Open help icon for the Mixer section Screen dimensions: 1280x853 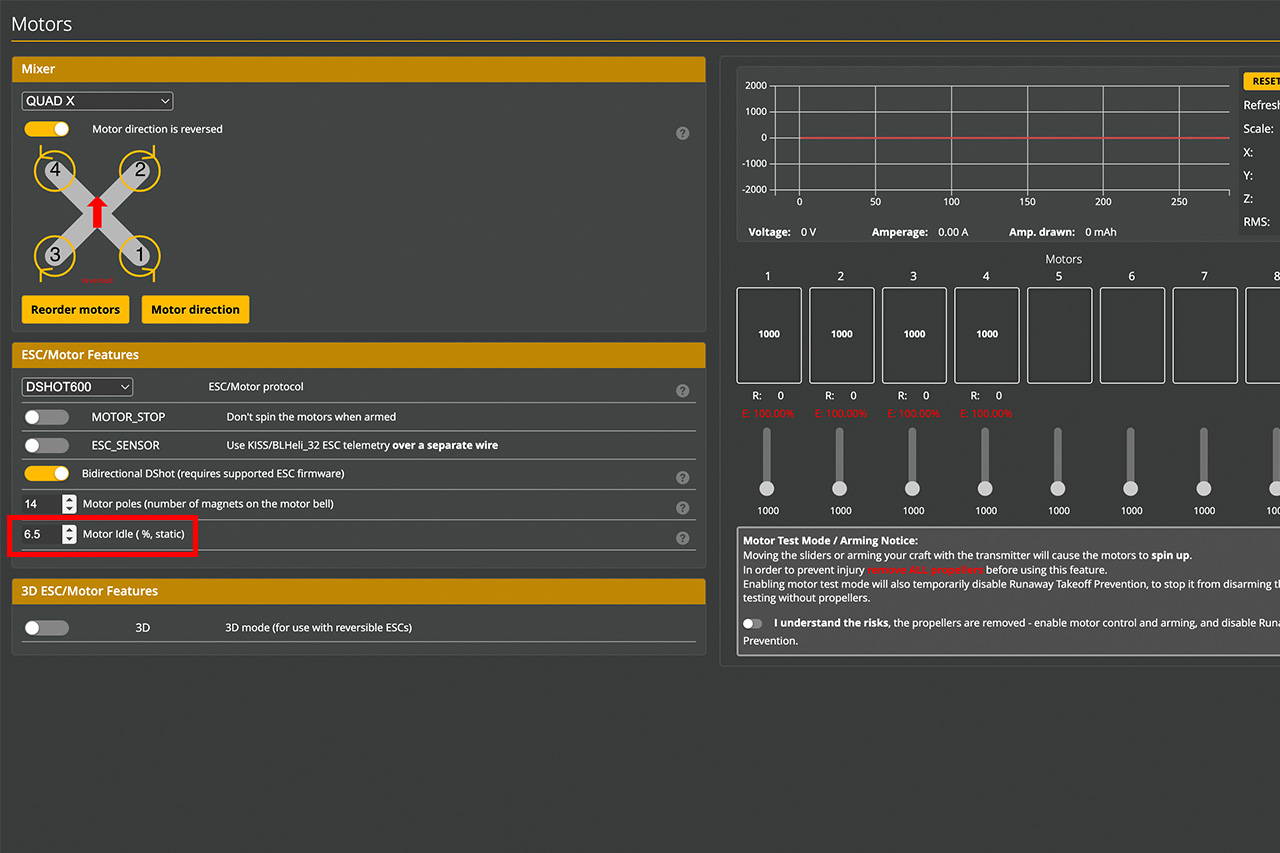pos(683,133)
